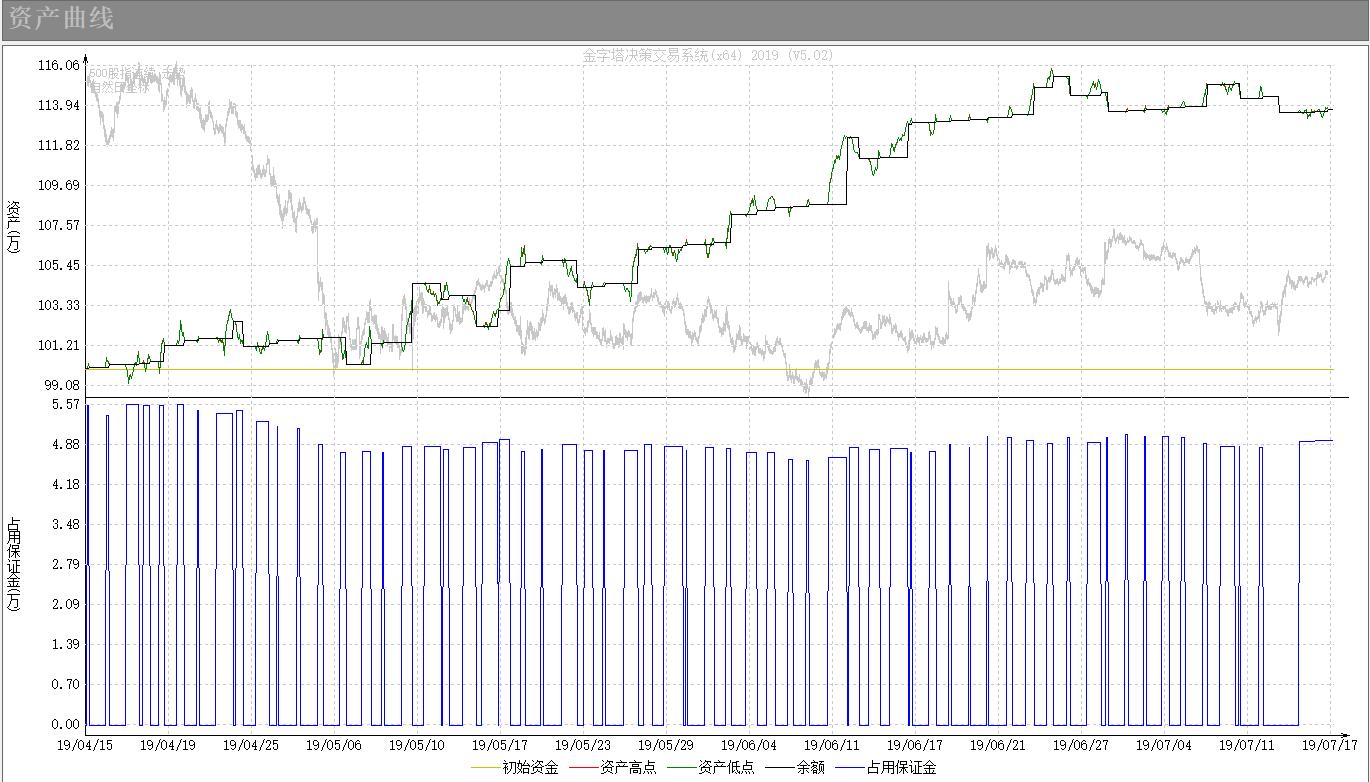Click the red 资产高点 legend line swatch
The width and height of the screenshot is (1370, 782).
[582, 768]
